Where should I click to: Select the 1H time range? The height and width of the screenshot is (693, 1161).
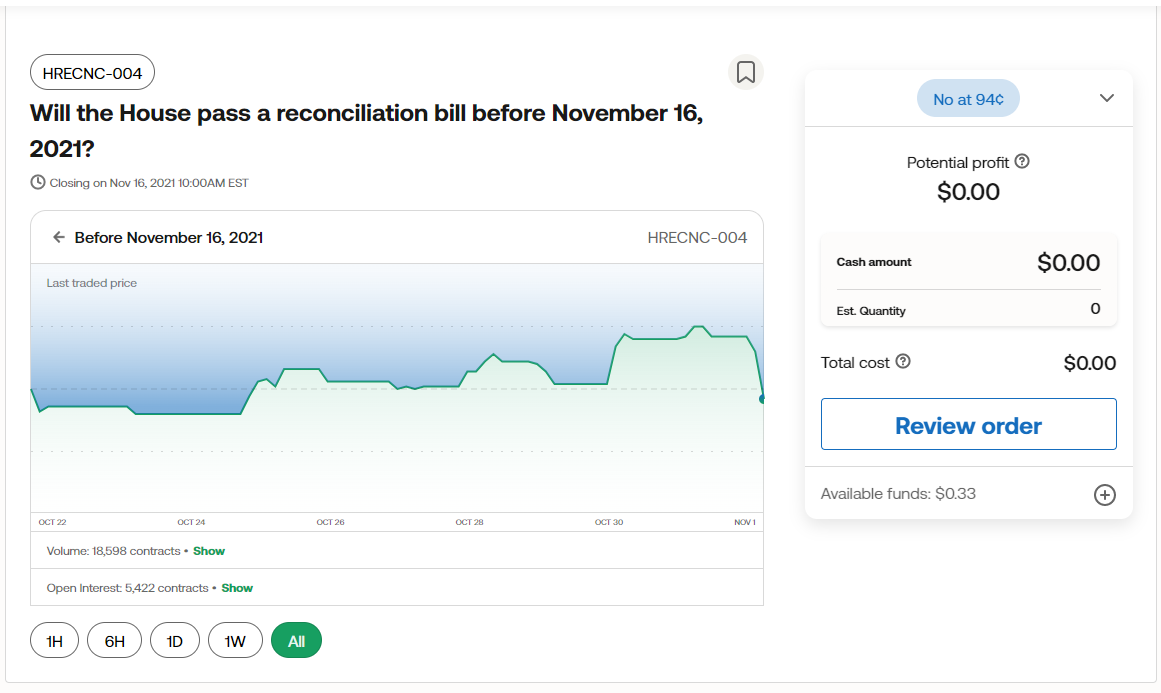coord(55,641)
